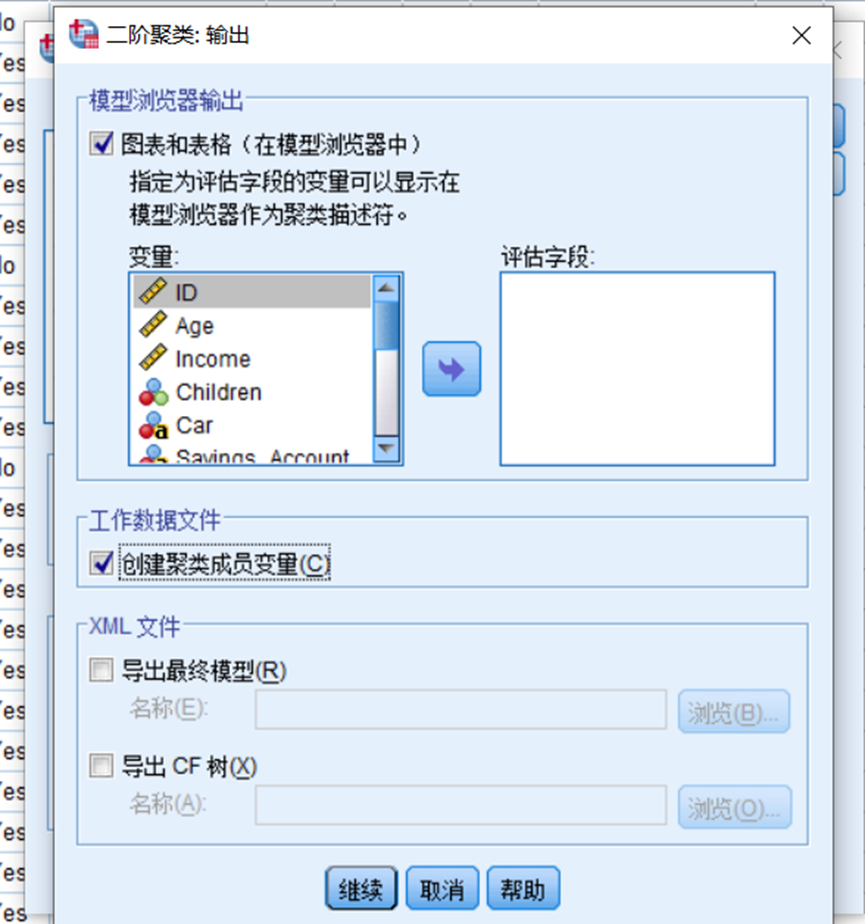Viewport: 865px width, 924px height.
Task: Click the variable list scroll up arrow
Action: point(387,288)
